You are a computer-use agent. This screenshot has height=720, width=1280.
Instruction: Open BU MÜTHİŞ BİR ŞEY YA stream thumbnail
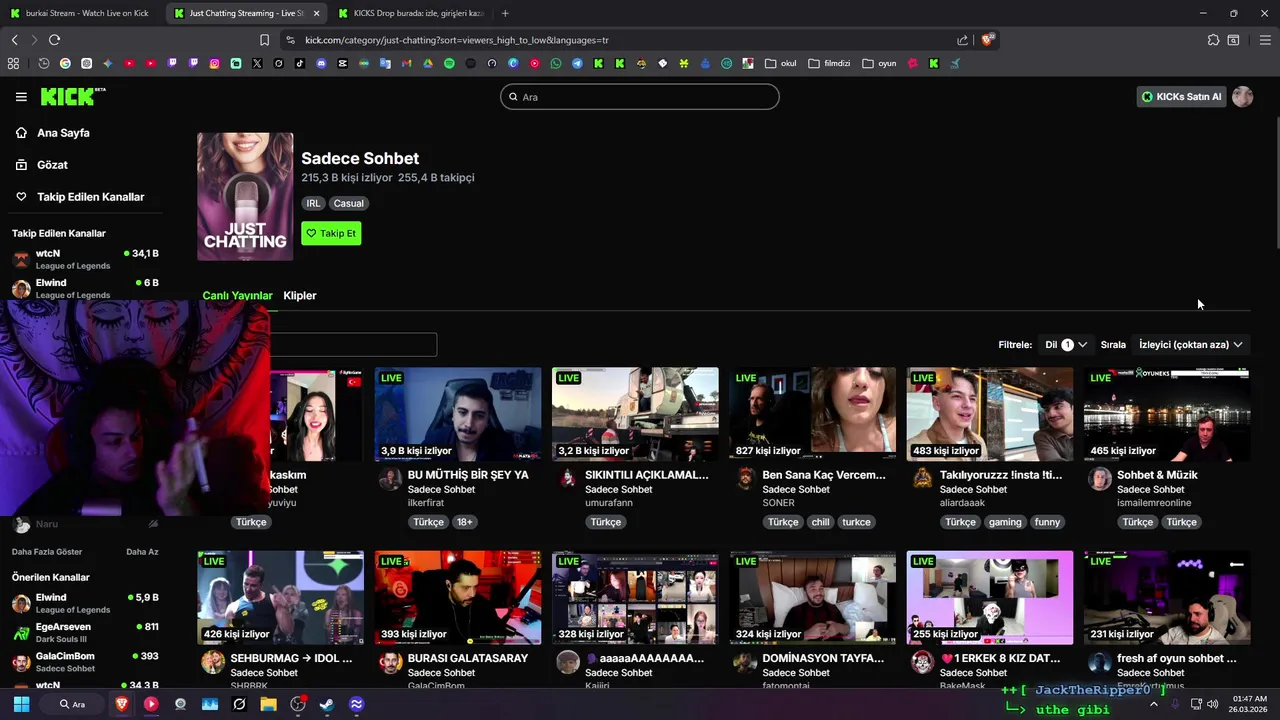(x=458, y=414)
